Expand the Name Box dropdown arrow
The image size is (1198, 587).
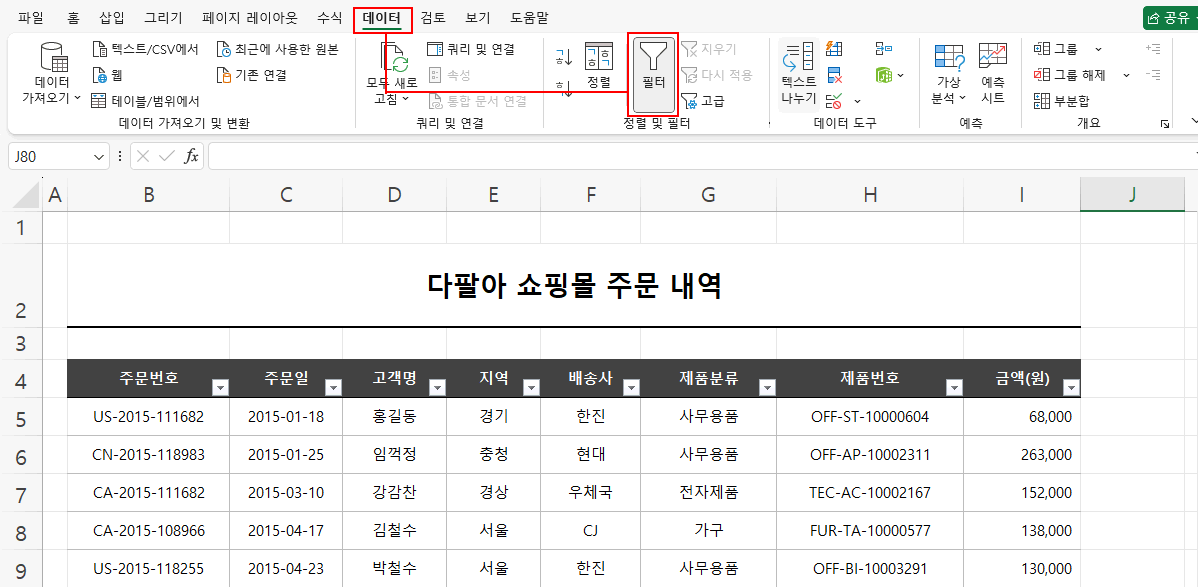(99, 156)
